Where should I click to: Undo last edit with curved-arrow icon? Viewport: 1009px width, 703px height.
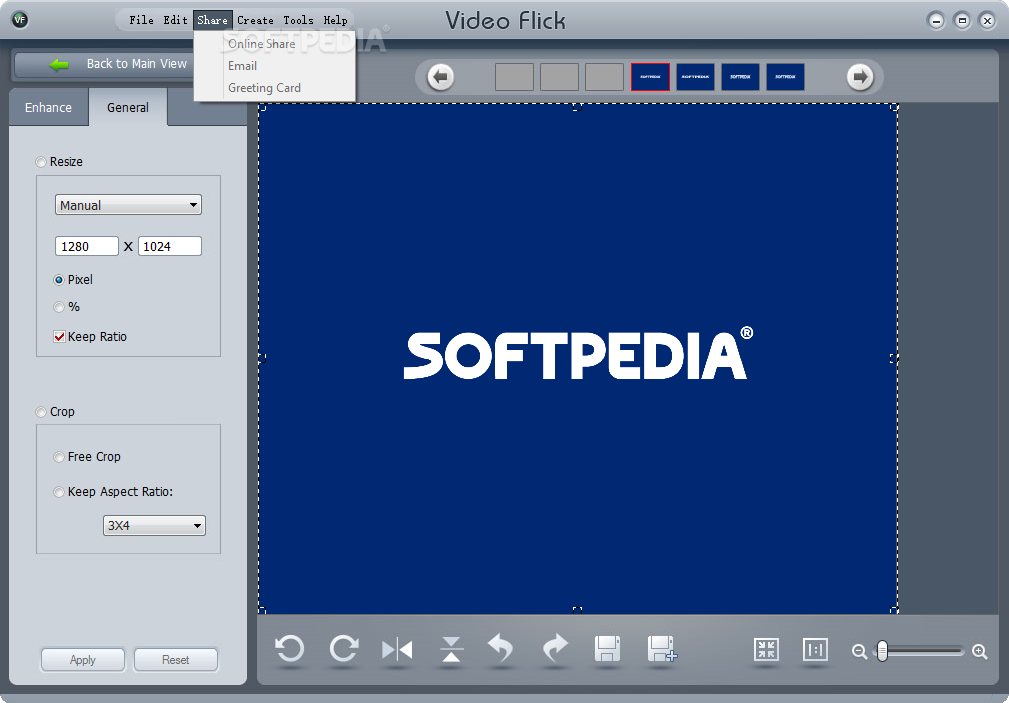(501, 648)
